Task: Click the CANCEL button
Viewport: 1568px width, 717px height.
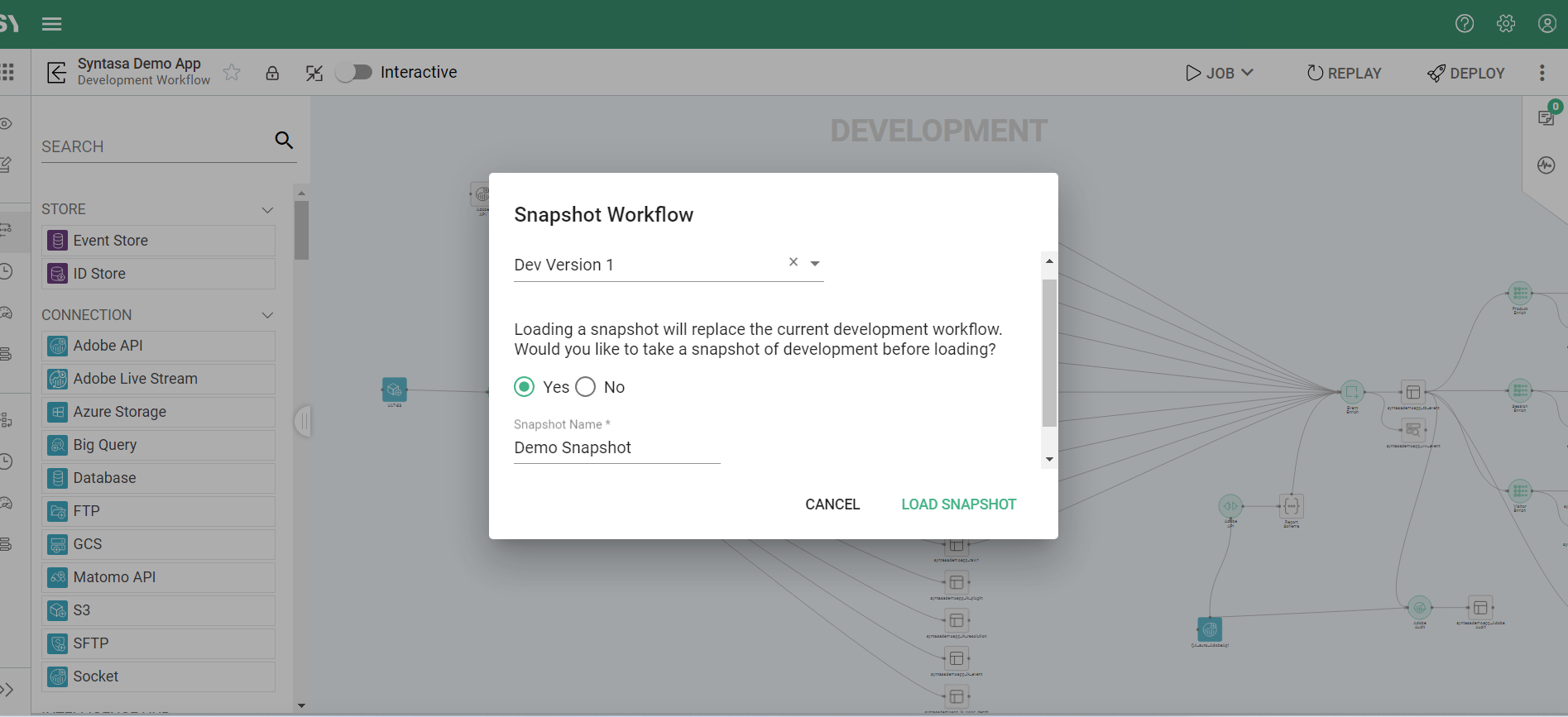Action: [832, 504]
